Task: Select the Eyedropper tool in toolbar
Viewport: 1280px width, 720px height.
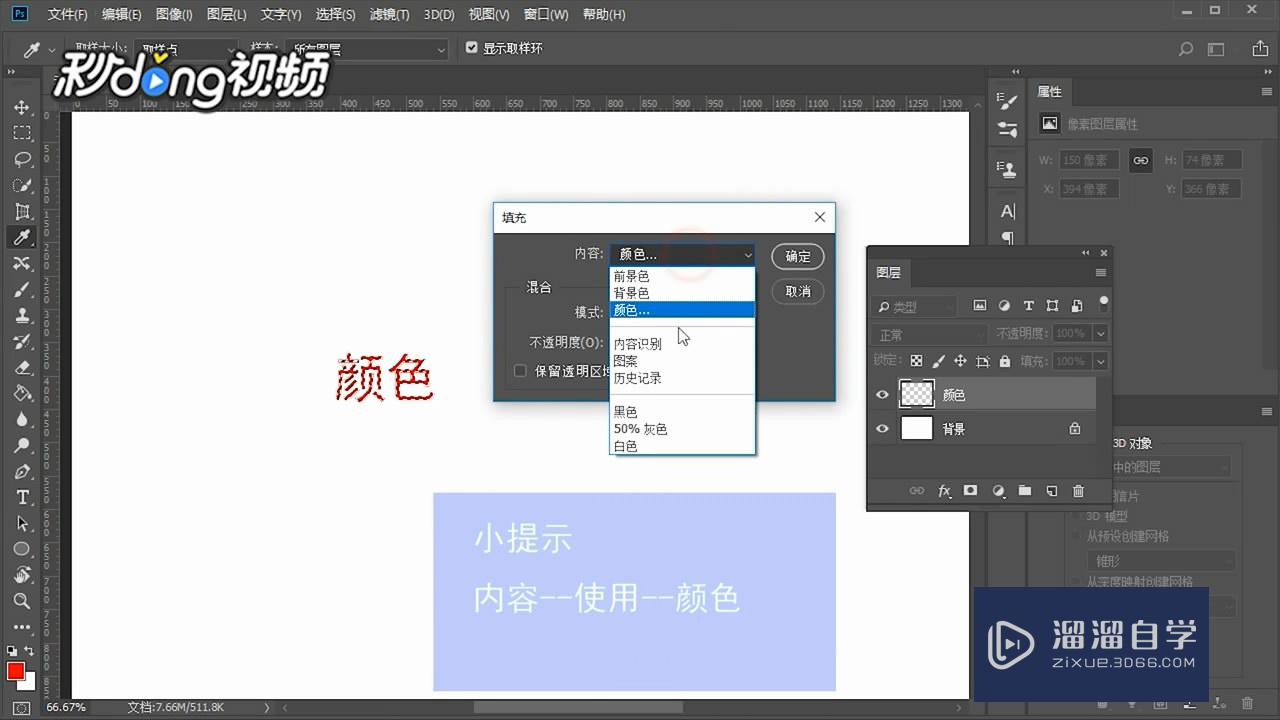Action: pyautogui.click(x=22, y=237)
